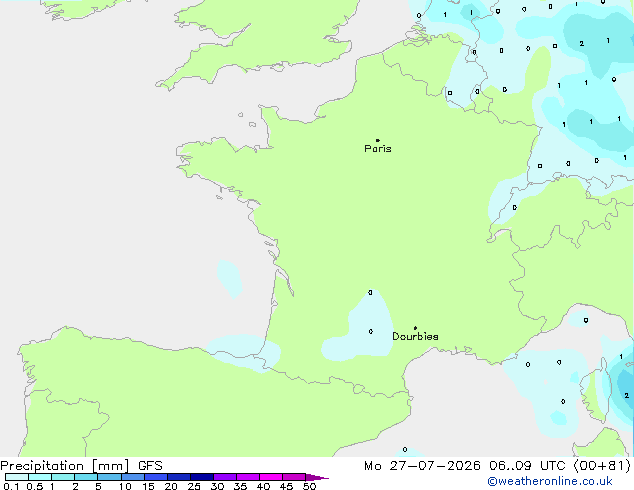Pick the 5 to 10 mm legend swatch
Viewport: 634px width, 490px height.
click(x=109, y=477)
